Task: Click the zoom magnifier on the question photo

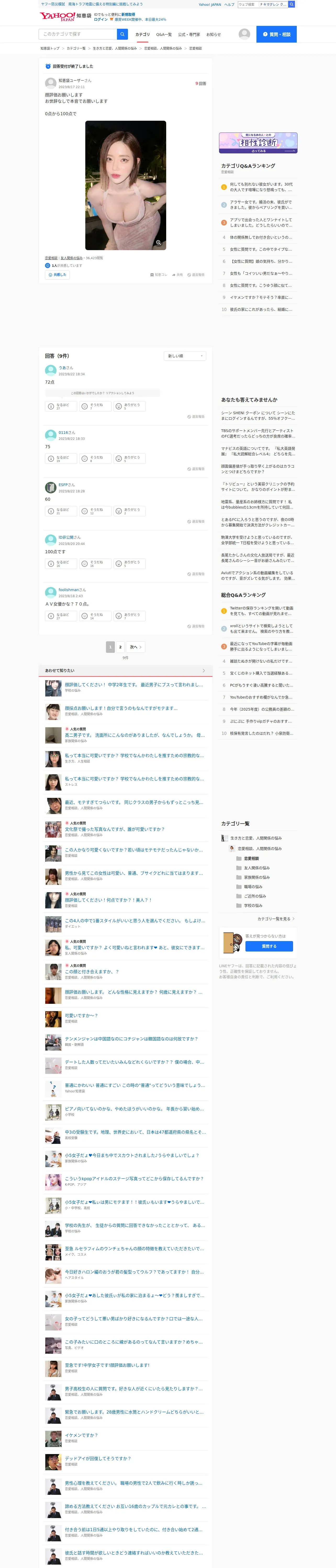Action: pos(159,243)
